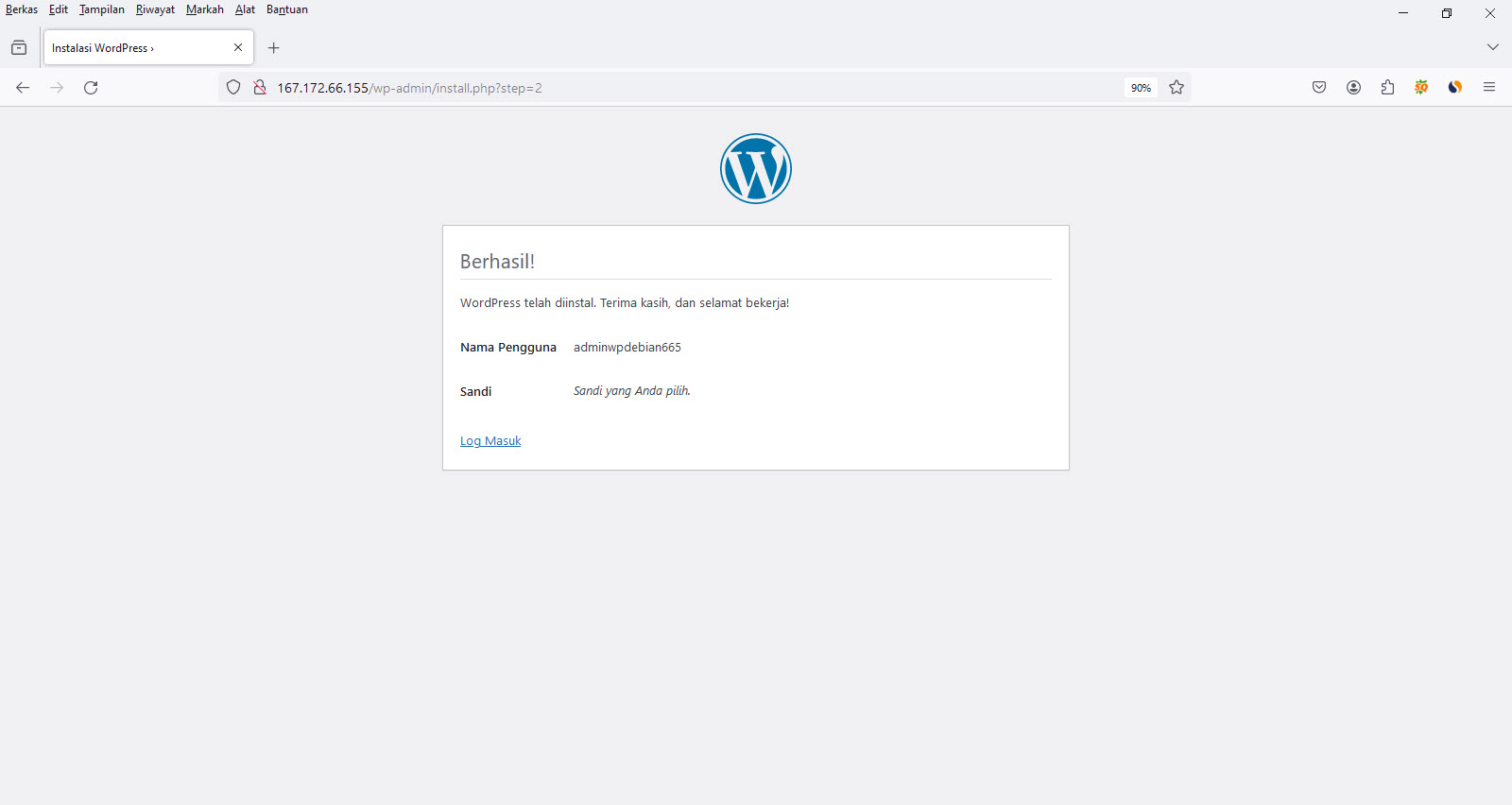Open the Firefox account icon
This screenshot has width=1512, height=805.
pos(1353,88)
